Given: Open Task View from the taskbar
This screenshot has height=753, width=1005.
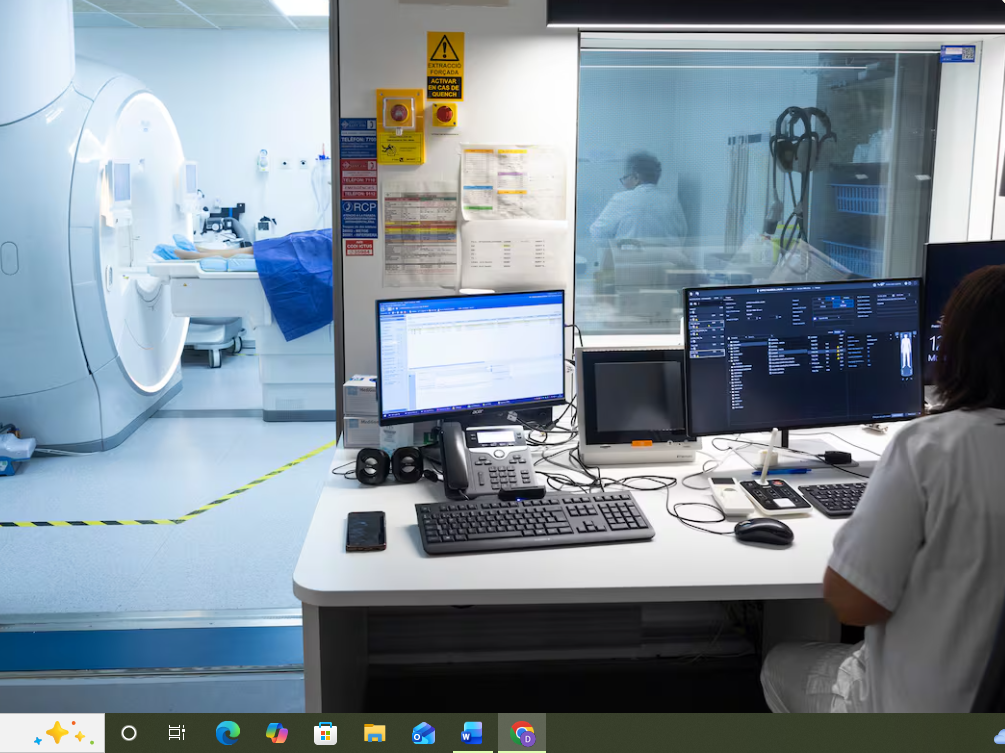Looking at the screenshot, I should coord(177,733).
